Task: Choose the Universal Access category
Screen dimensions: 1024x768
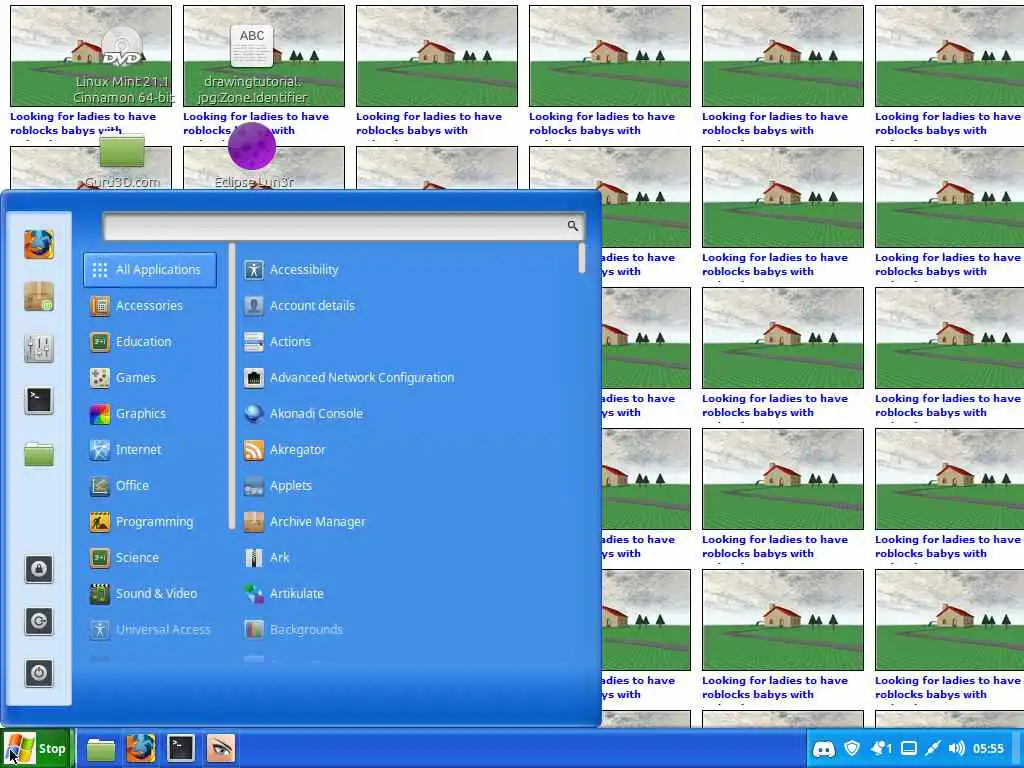Action: click(x=150, y=630)
